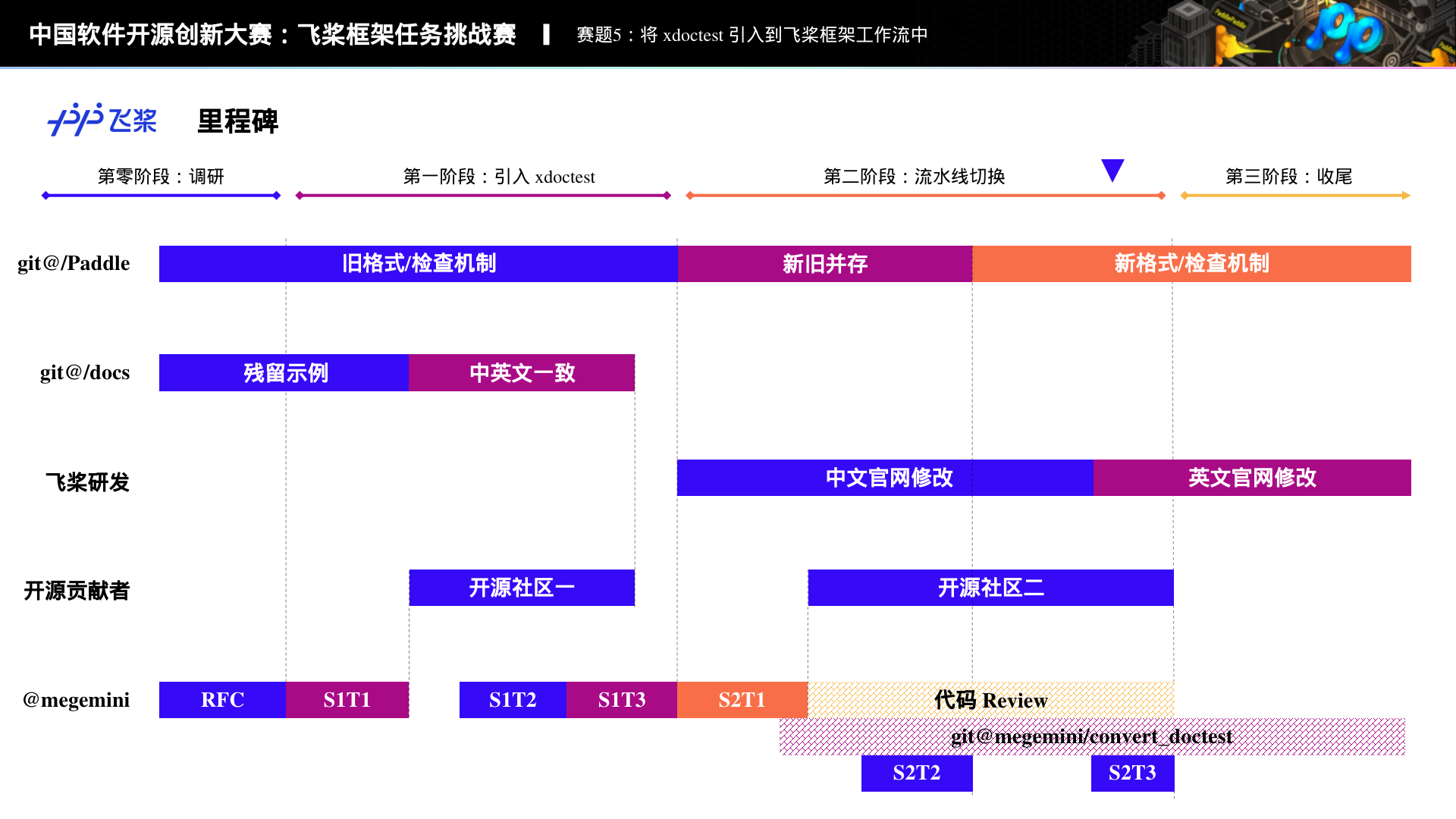Select the S1T1 task block
The image size is (1456, 819).
[x=347, y=699]
